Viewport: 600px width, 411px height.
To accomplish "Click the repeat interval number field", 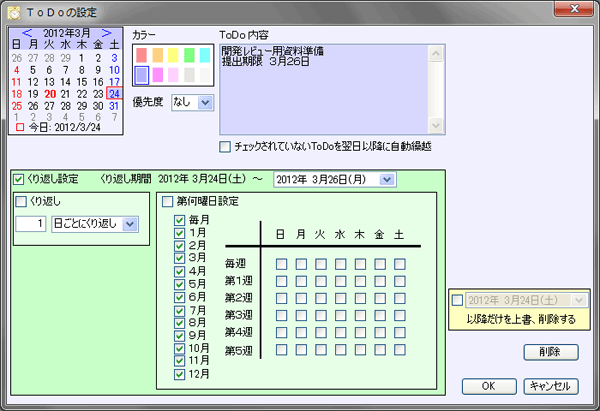I will pos(31,224).
